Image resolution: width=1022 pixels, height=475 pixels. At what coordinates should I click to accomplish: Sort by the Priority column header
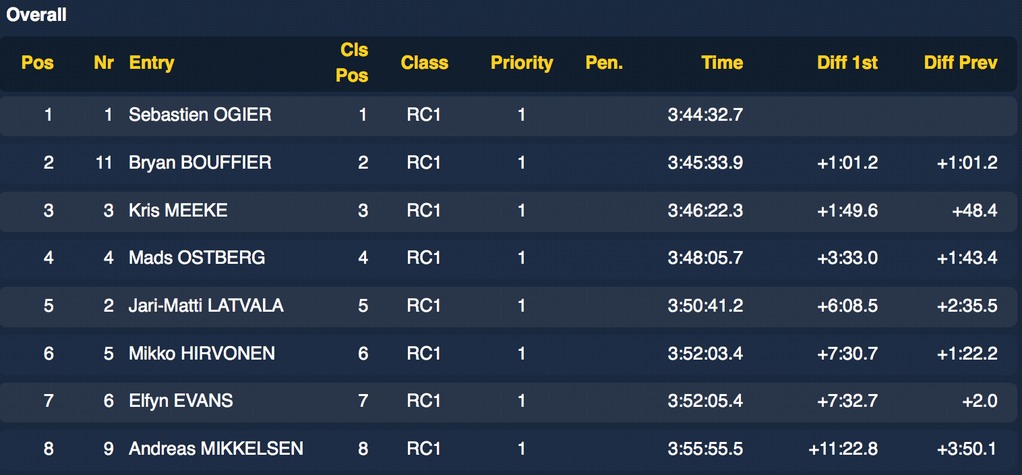tap(521, 63)
